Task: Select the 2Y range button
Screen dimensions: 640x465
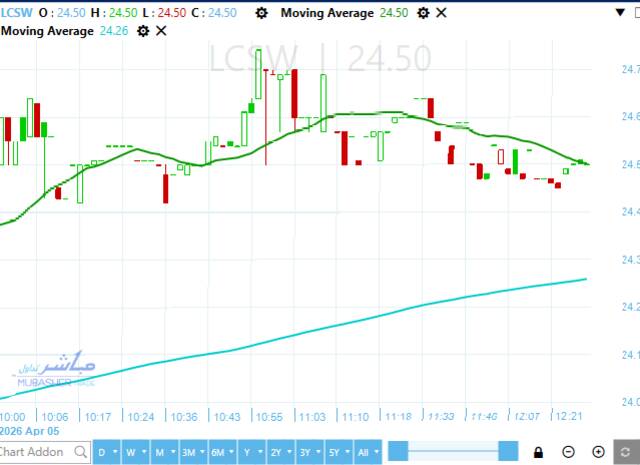Action: pos(276,452)
